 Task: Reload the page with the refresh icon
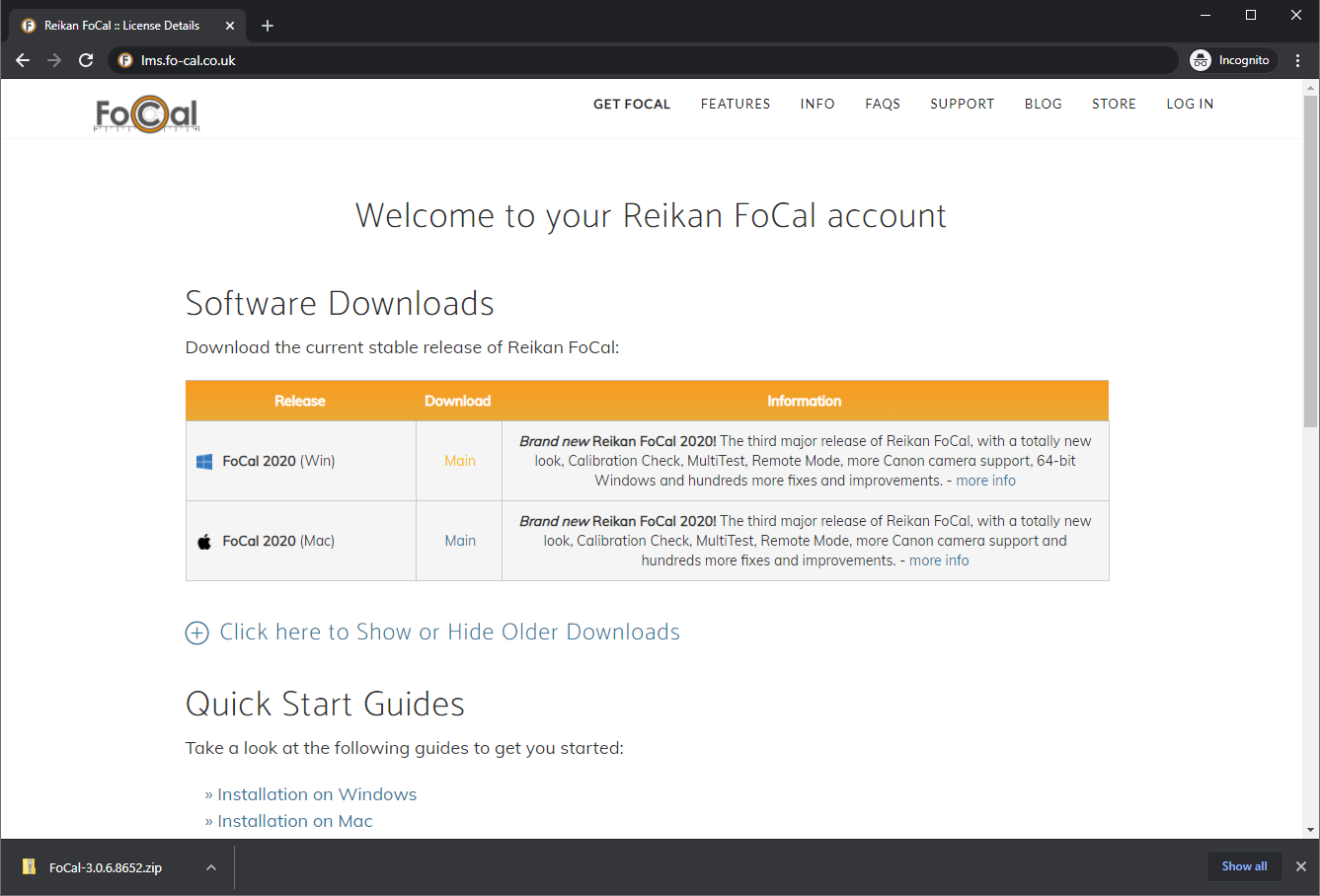pyautogui.click(x=86, y=60)
